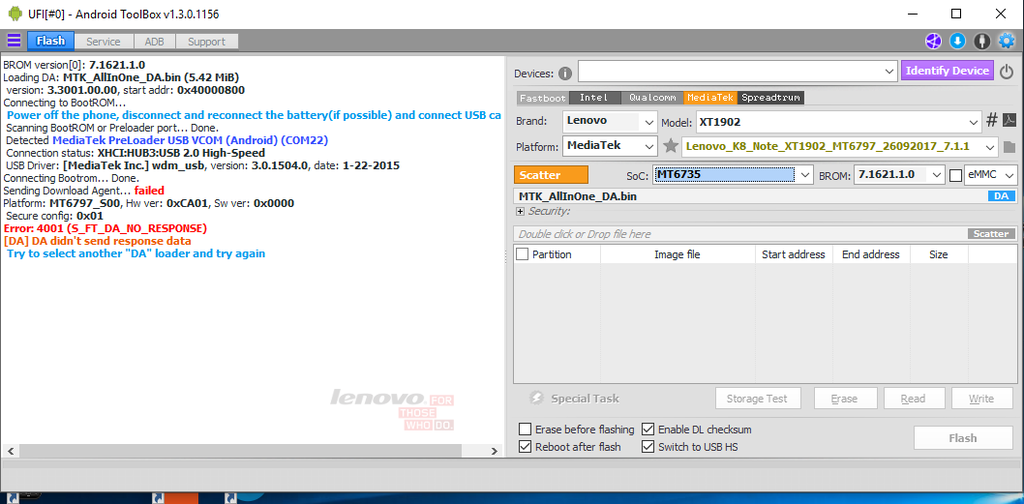Open the Platform dropdown showing MediaTek
This screenshot has width=1024, height=504.
click(648, 146)
